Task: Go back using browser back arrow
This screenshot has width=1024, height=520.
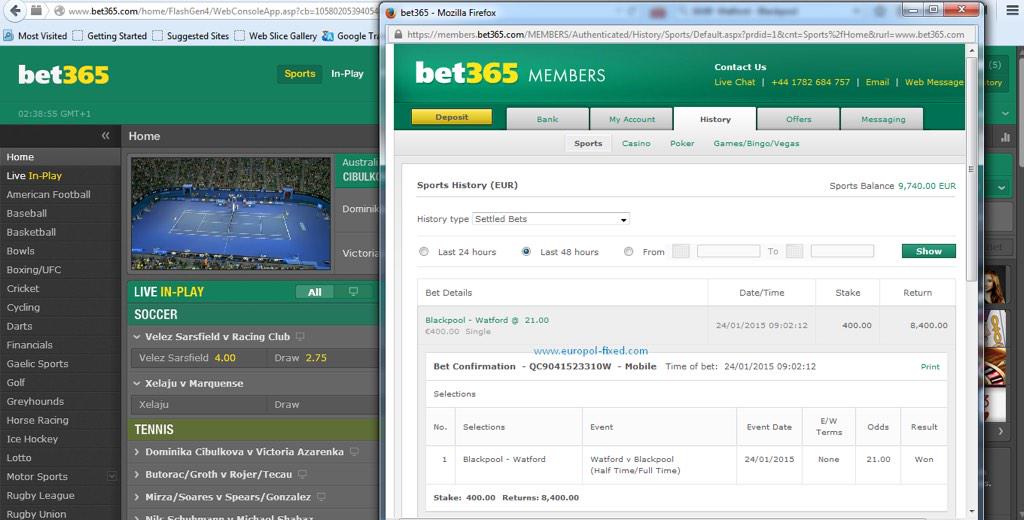Action: pyautogui.click(x=14, y=10)
